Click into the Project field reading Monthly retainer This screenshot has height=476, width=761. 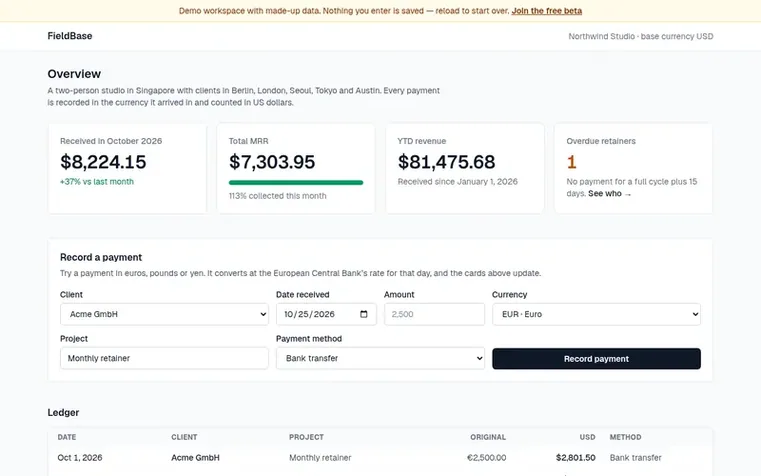tap(164, 358)
